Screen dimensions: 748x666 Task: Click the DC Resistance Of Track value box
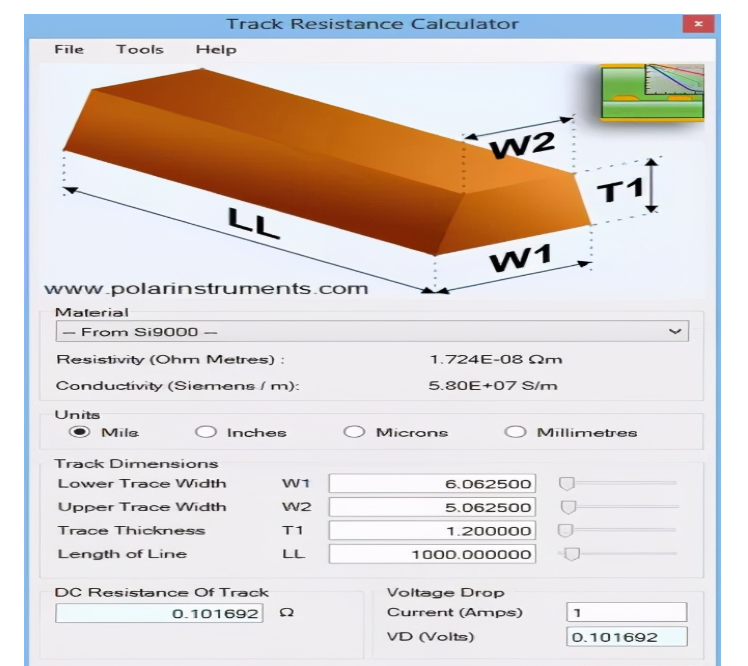tap(162, 612)
